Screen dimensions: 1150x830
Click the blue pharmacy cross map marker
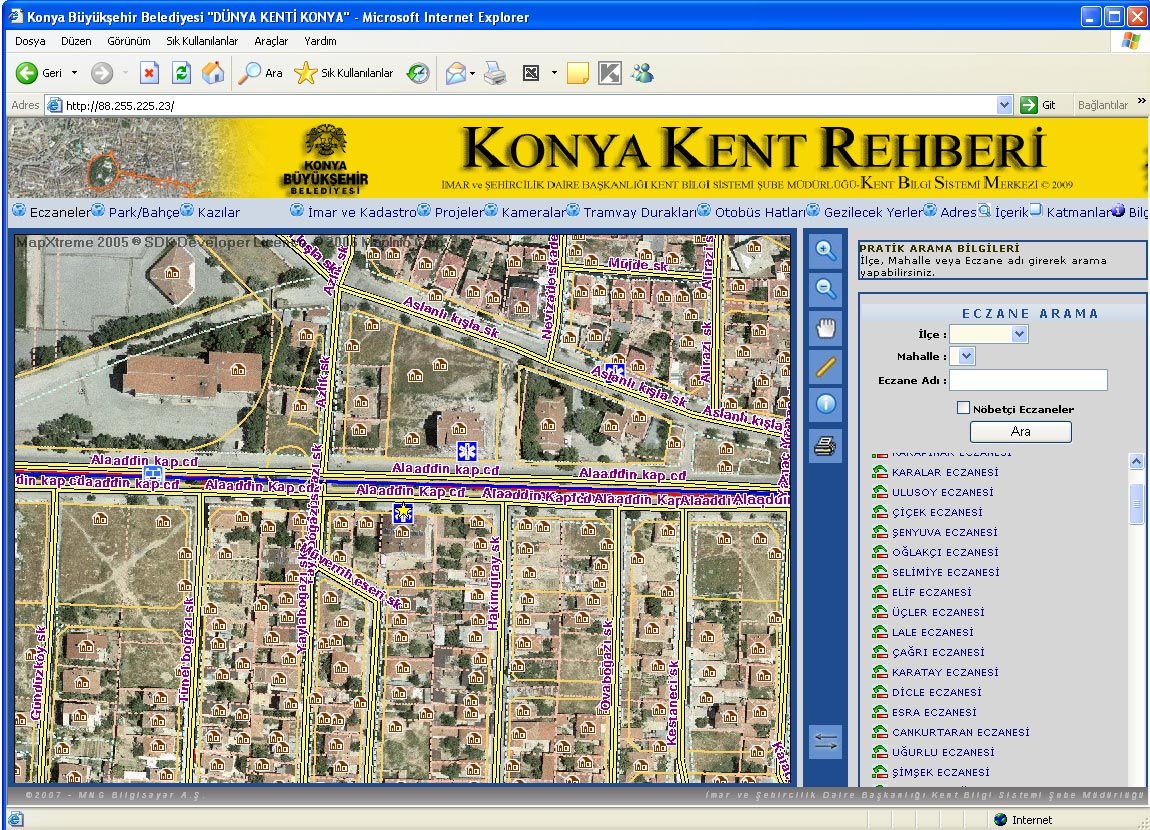466,450
